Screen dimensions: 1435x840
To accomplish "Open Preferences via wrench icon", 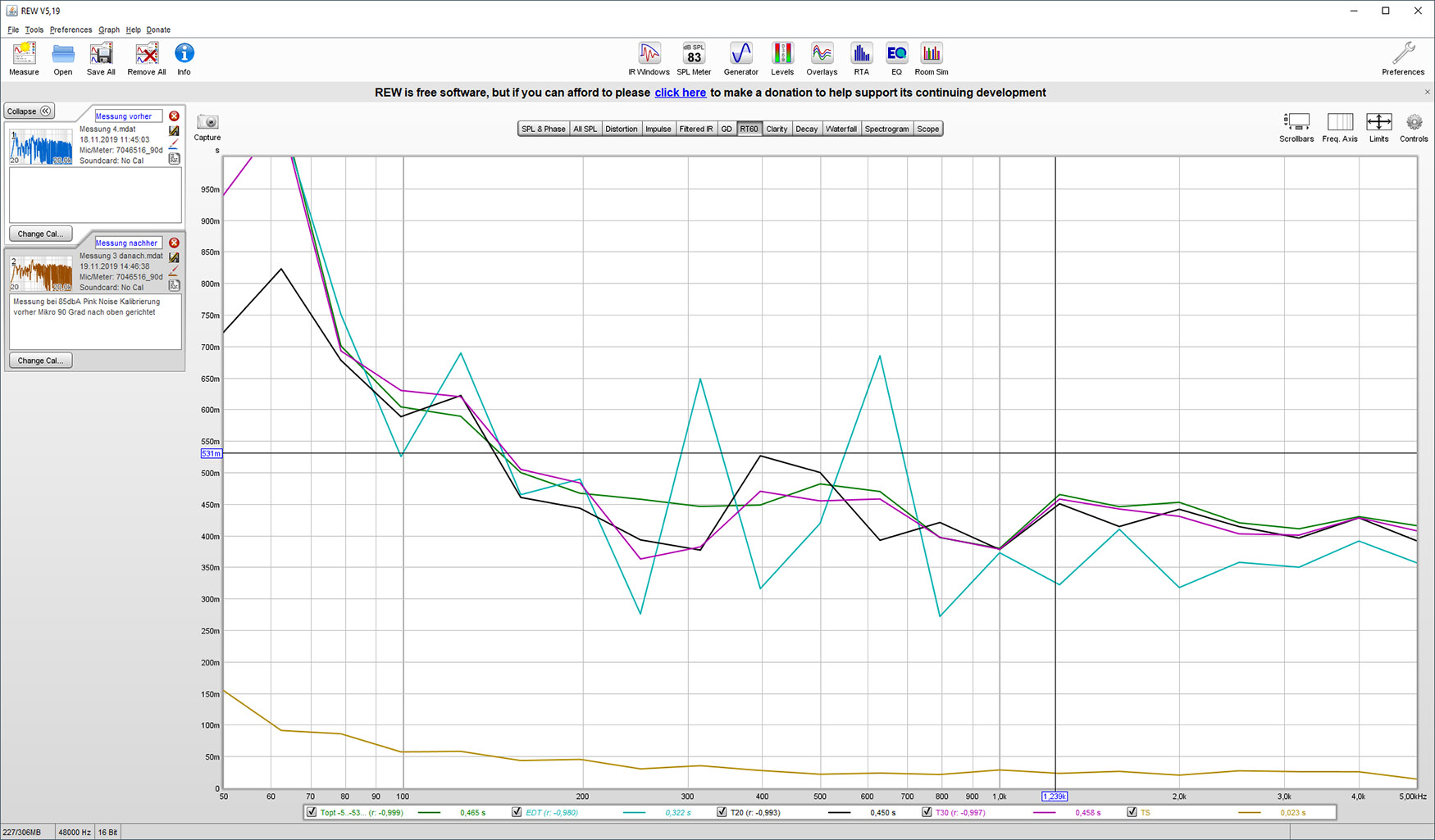I will click(x=1403, y=53).
